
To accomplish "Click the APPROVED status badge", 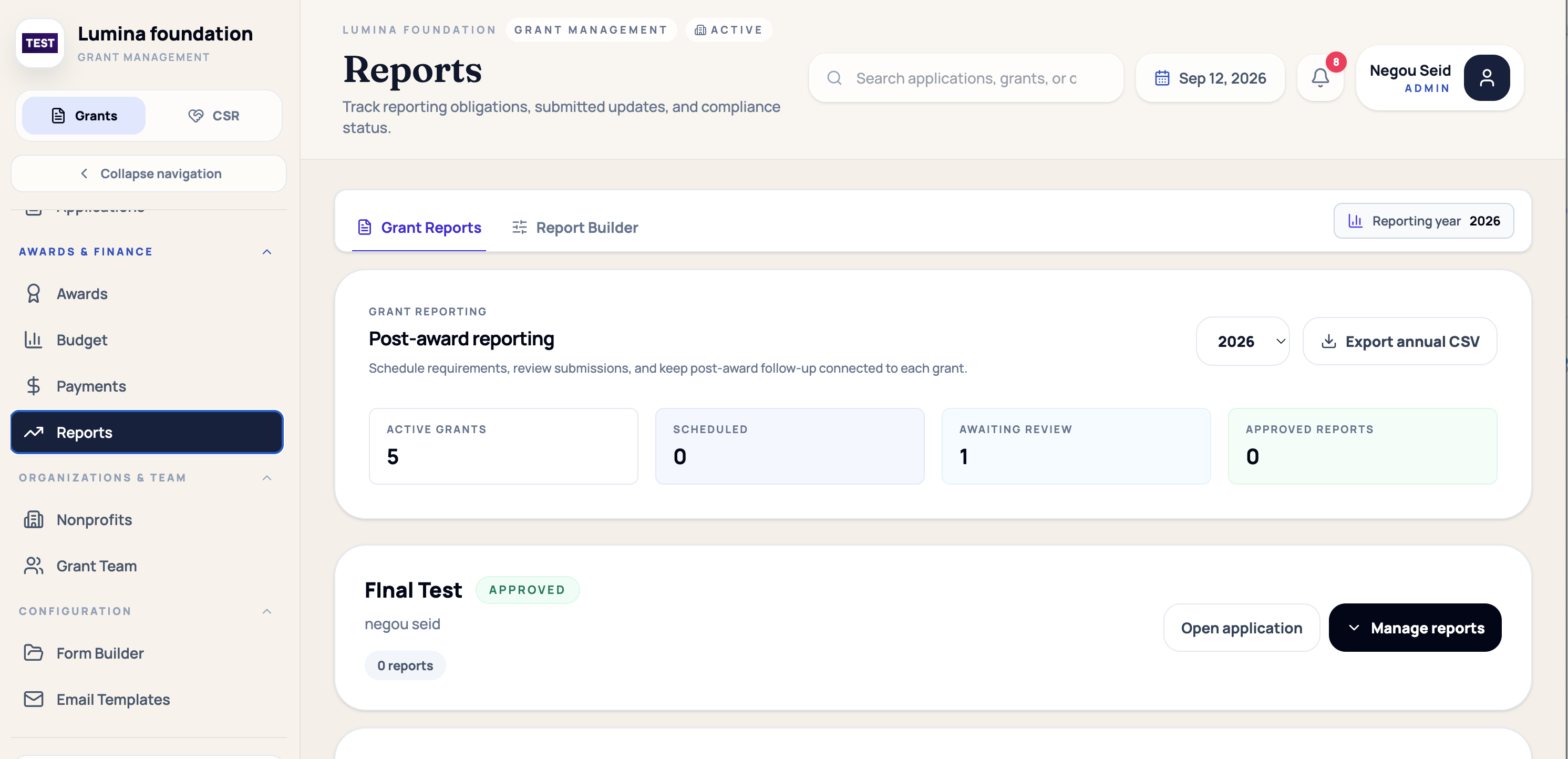I will (x=527, y=590).
